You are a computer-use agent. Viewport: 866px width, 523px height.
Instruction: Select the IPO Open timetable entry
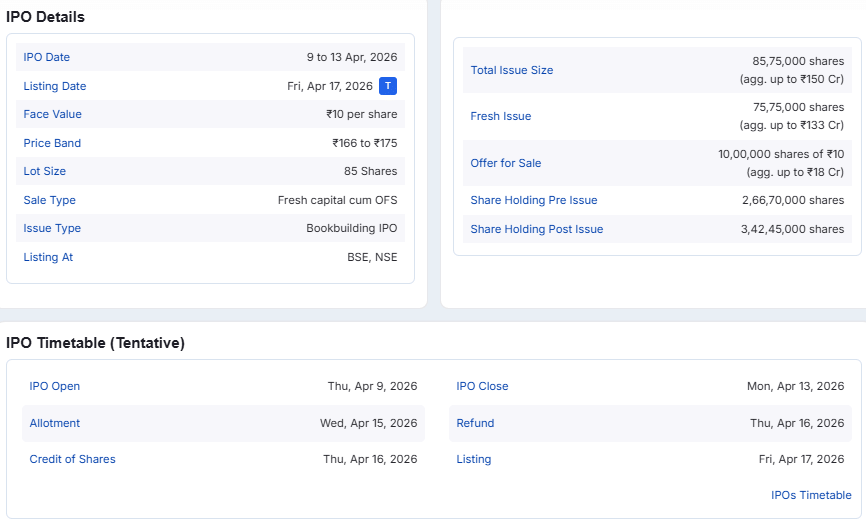[55, 386]
